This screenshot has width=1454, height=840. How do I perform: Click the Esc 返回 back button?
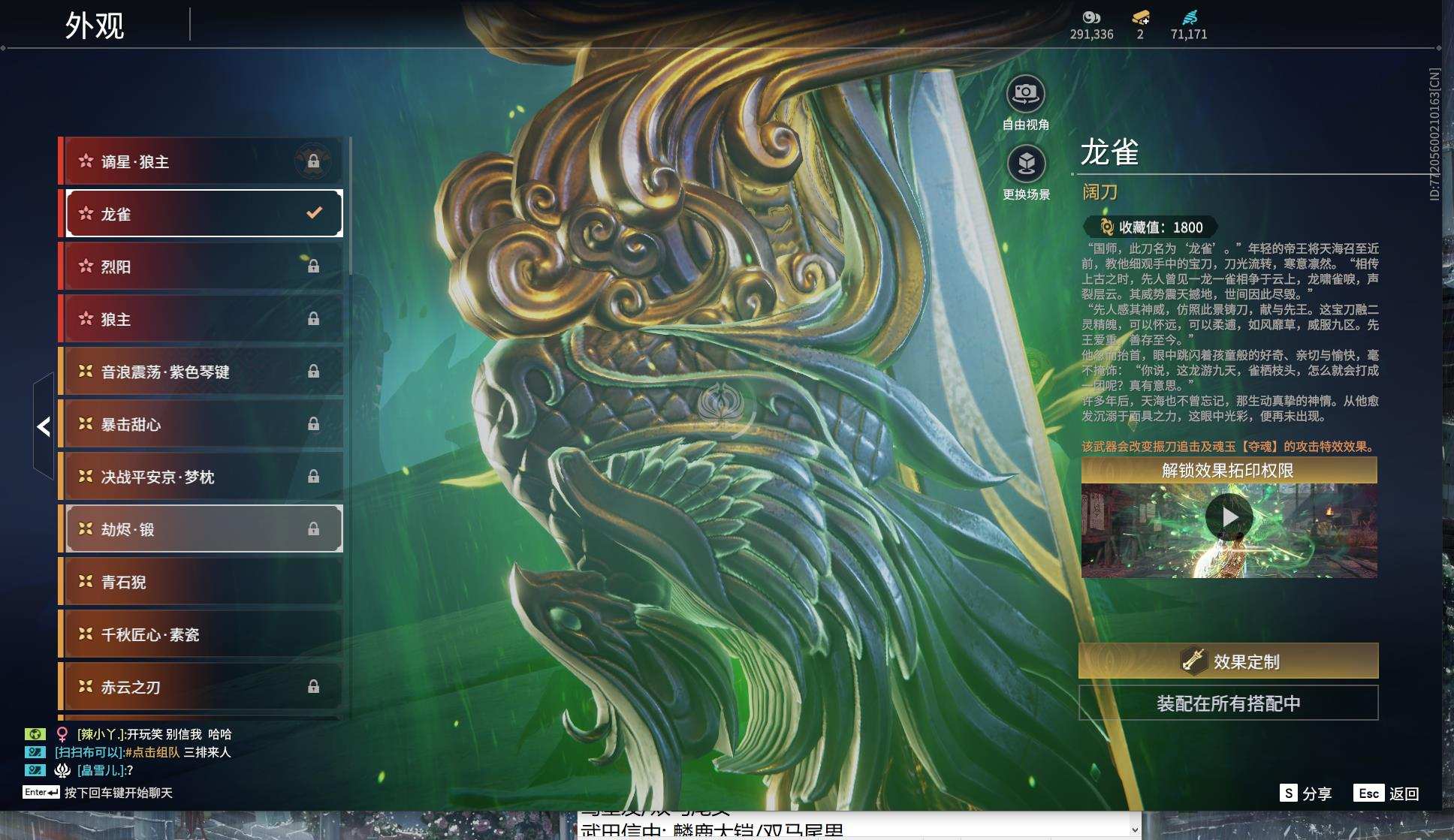point(1386,793)
